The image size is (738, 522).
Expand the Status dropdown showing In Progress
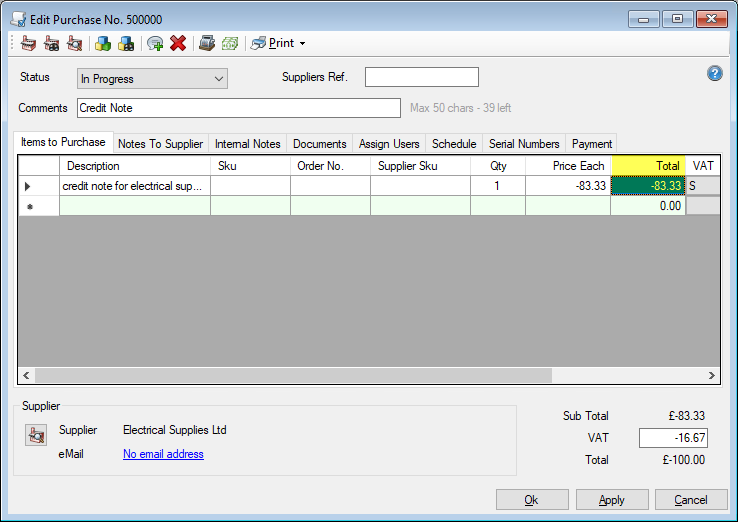219,79
